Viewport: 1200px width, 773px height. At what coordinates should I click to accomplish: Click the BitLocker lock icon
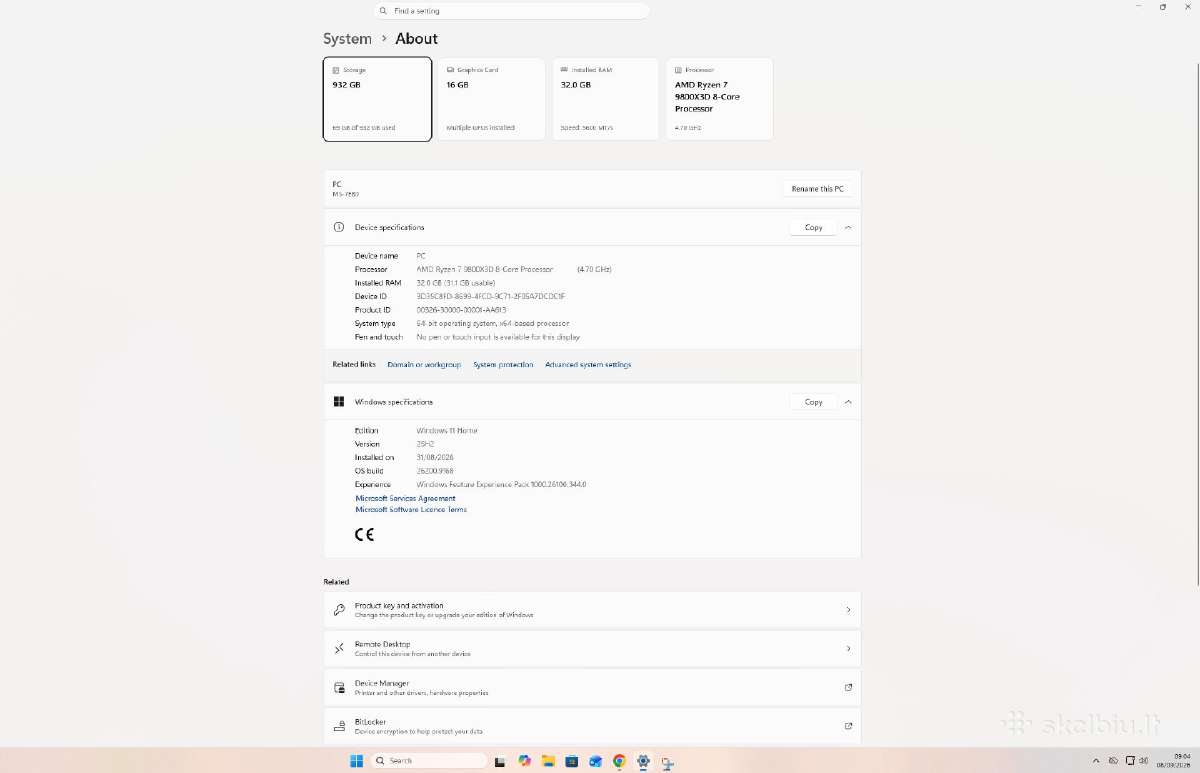(x=339, y=726)
